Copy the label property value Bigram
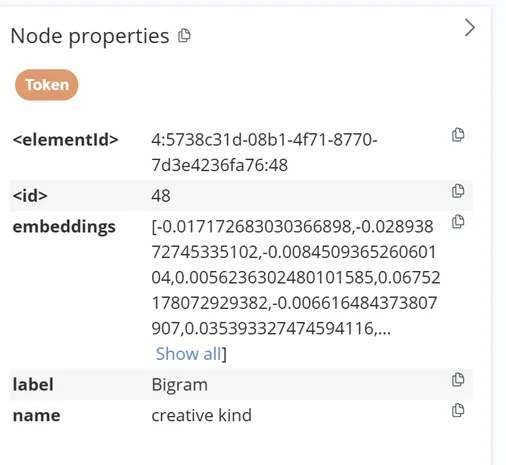The height and width of the screenshot is (465, 506). [458, 379]
